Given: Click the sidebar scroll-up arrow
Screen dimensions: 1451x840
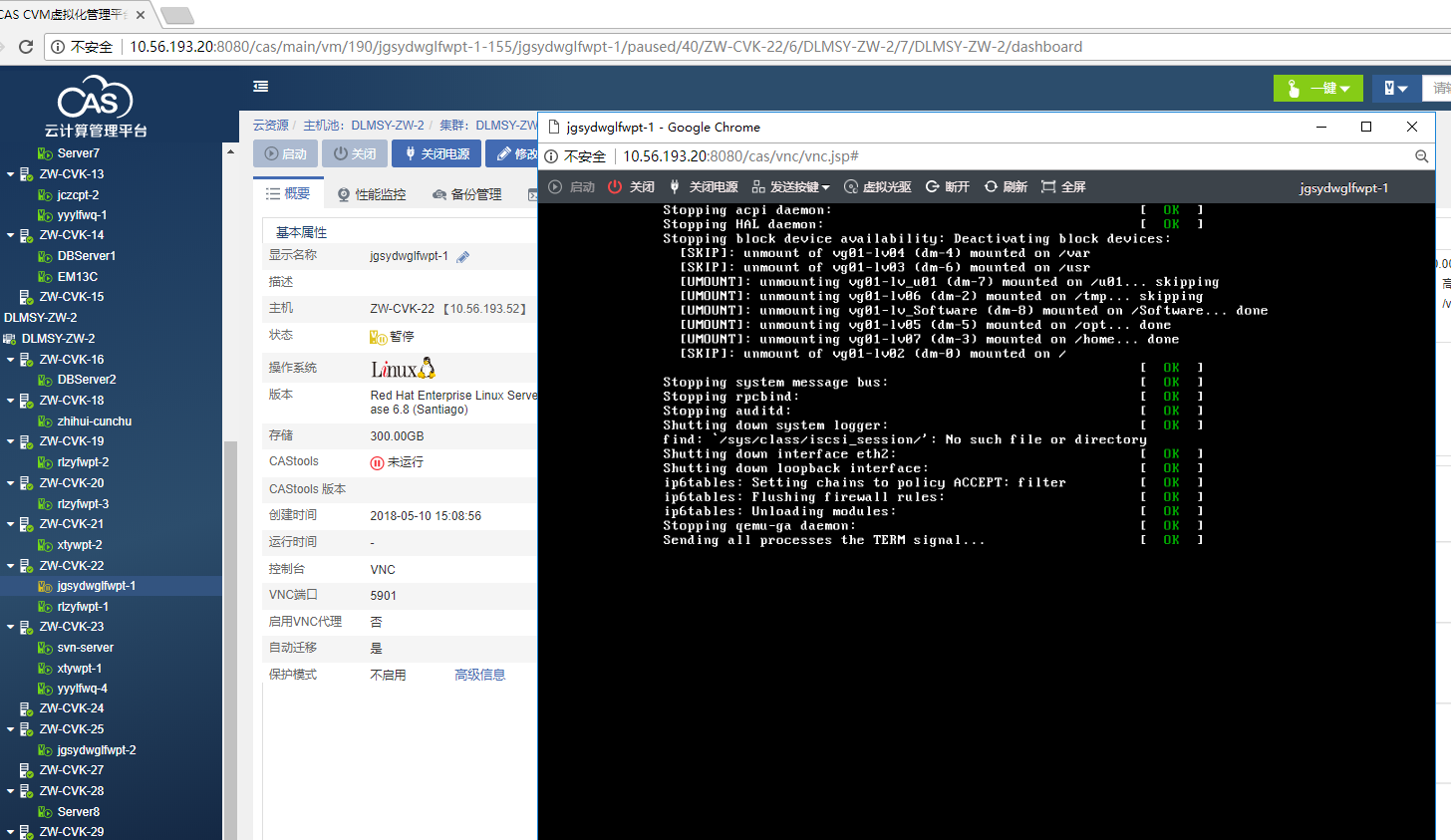Looking at the screenshot, I should (230, 152).
